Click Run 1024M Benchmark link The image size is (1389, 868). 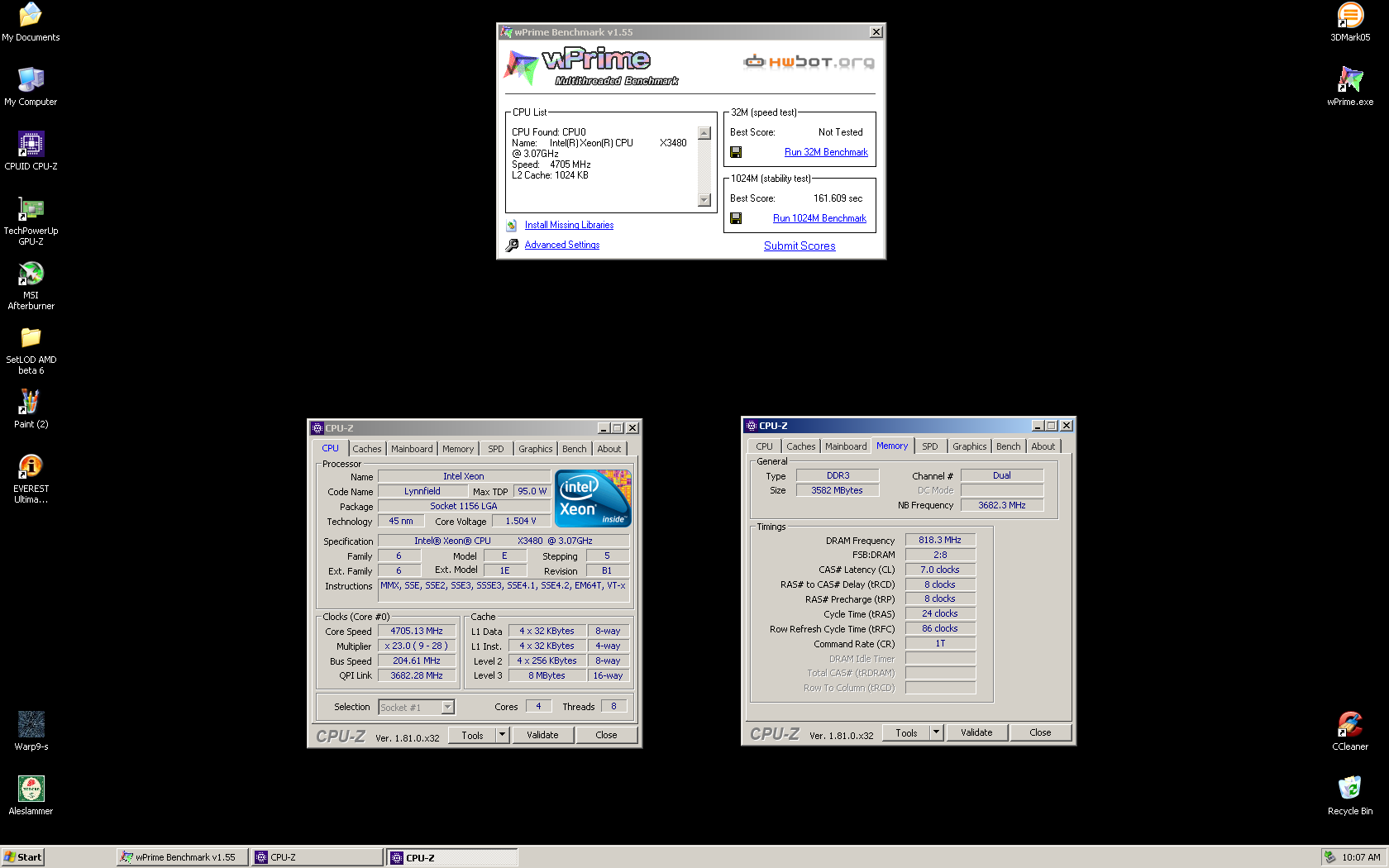point(819,218)
